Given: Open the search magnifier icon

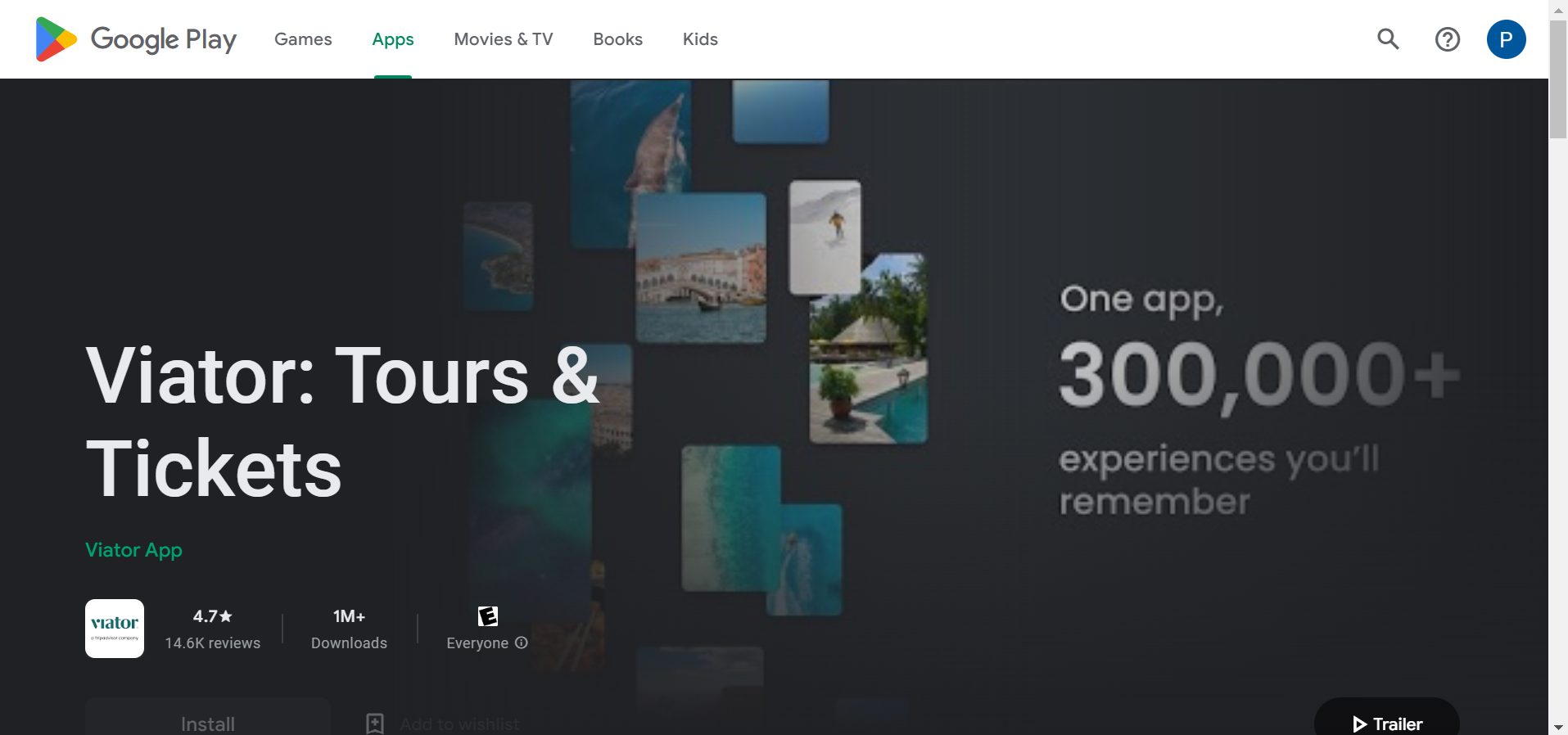Looking at the screenshot, I should coord(1388,39).
